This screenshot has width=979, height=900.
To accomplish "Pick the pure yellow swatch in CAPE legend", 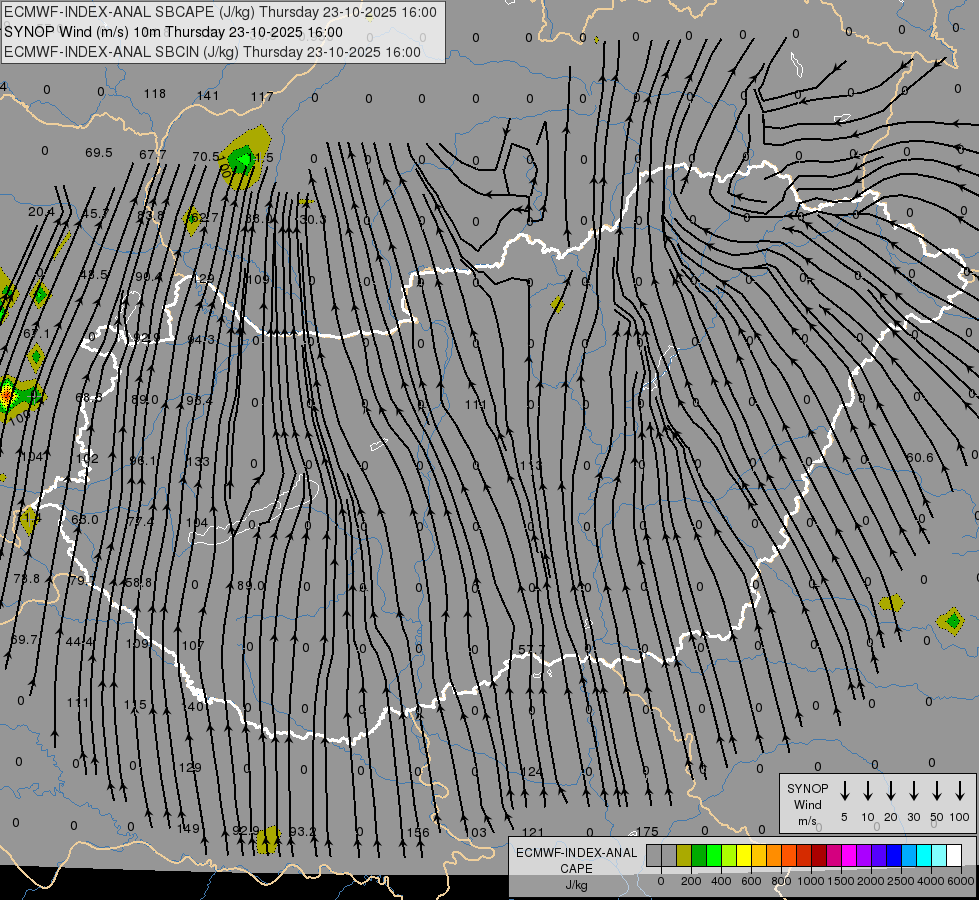I will click(744, 856).
